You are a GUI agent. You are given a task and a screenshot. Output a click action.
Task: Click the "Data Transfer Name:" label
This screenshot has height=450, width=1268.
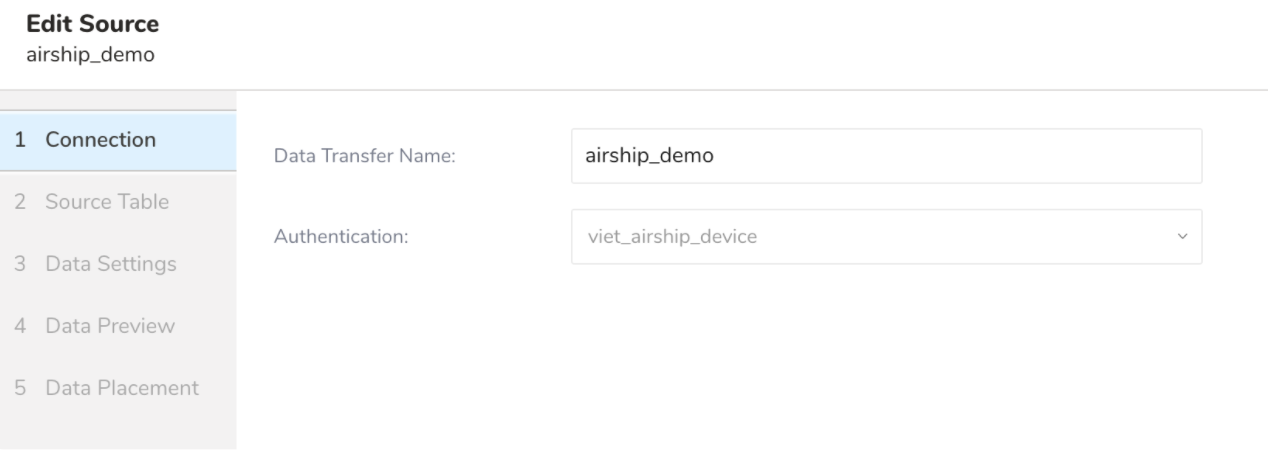365,156
